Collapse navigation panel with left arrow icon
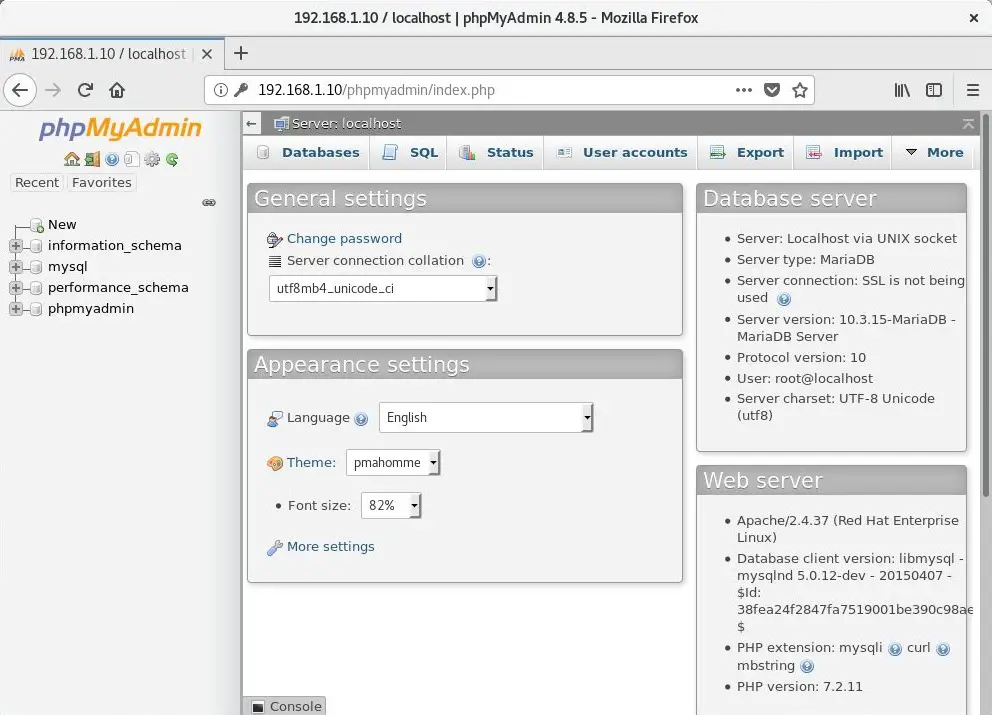This screenshot has width=992, height=715. [251, 123]
